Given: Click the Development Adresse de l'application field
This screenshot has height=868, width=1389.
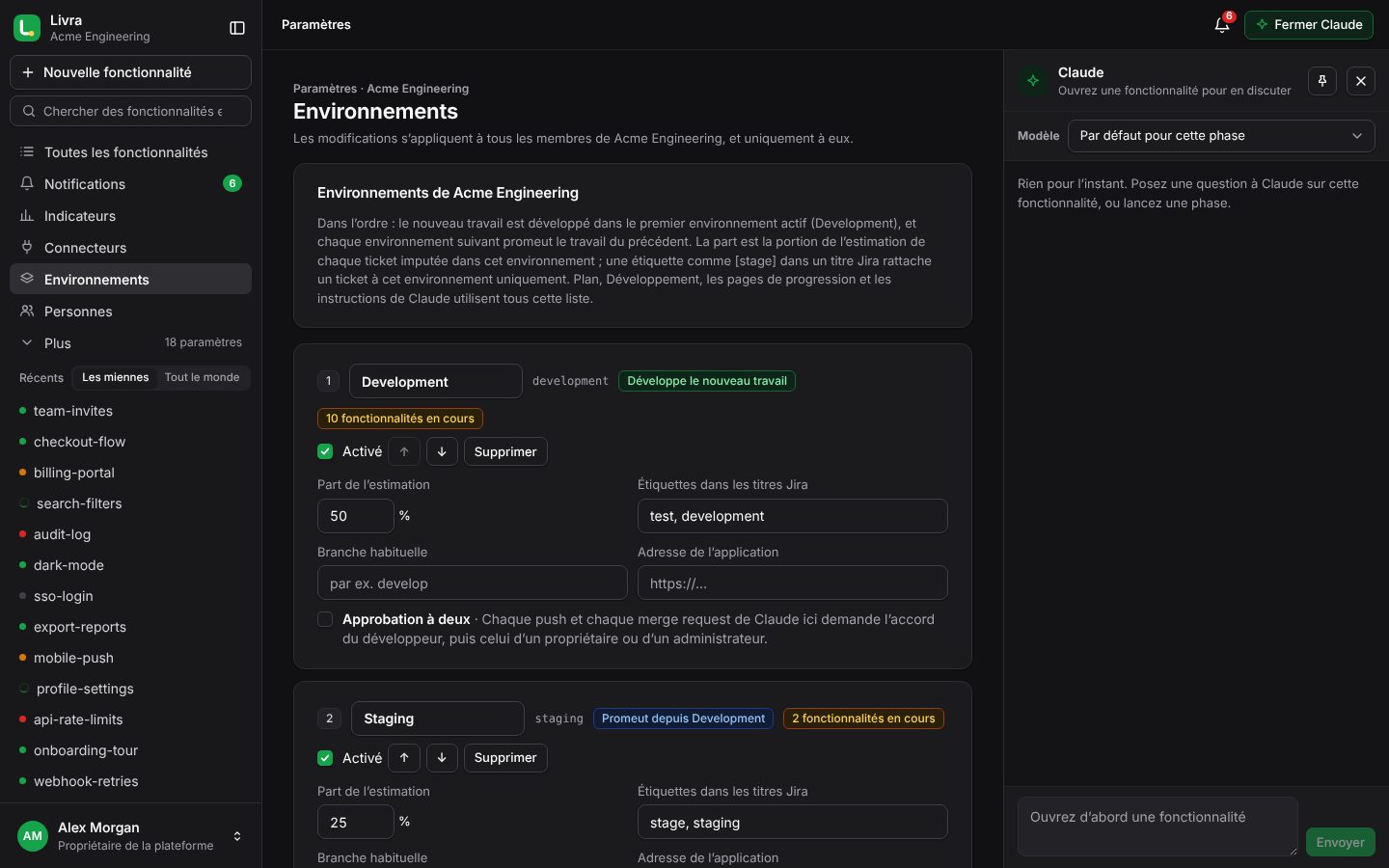Looking at the screenshot, I should [x=793, y=583].
